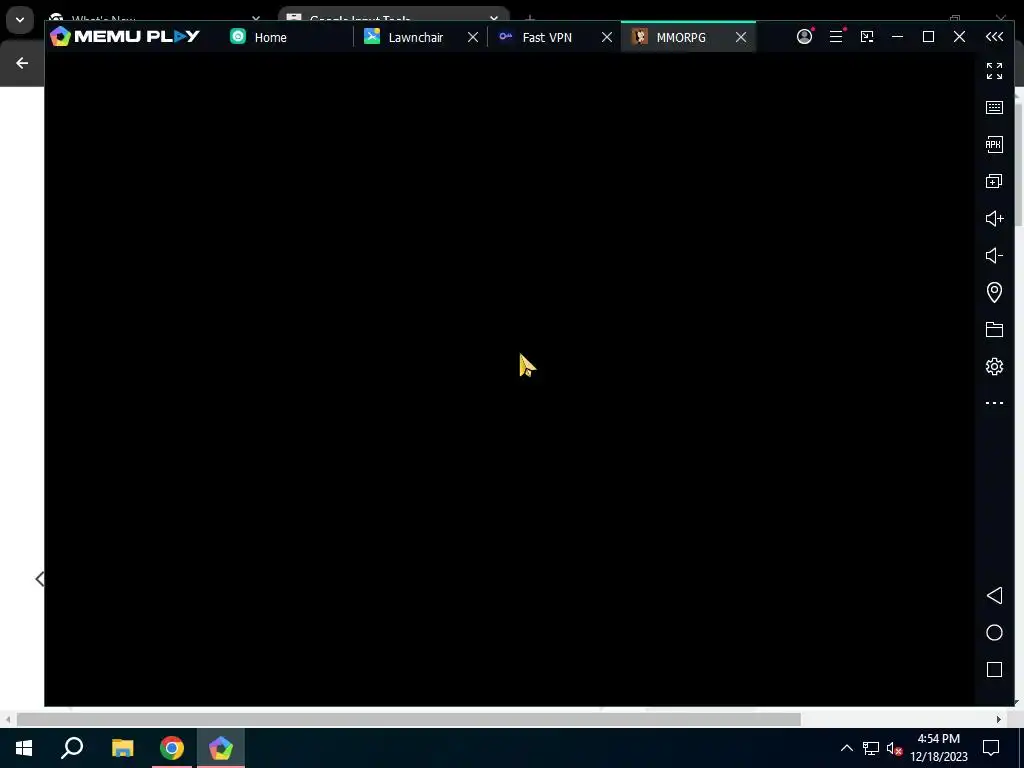Click the muted volume tray icon
The width and height of the screenshot is (1024, 768).
coord(894,748)
